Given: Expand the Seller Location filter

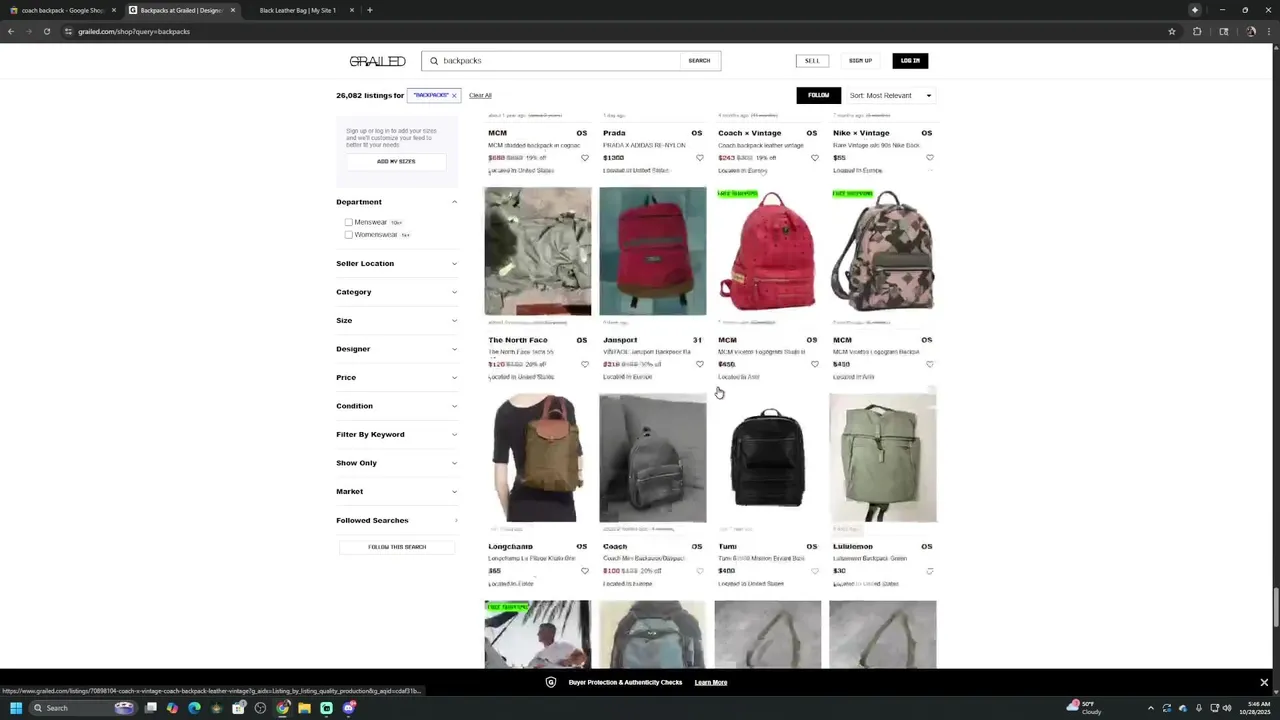Looking at the screenshot, I should [397, 264].
